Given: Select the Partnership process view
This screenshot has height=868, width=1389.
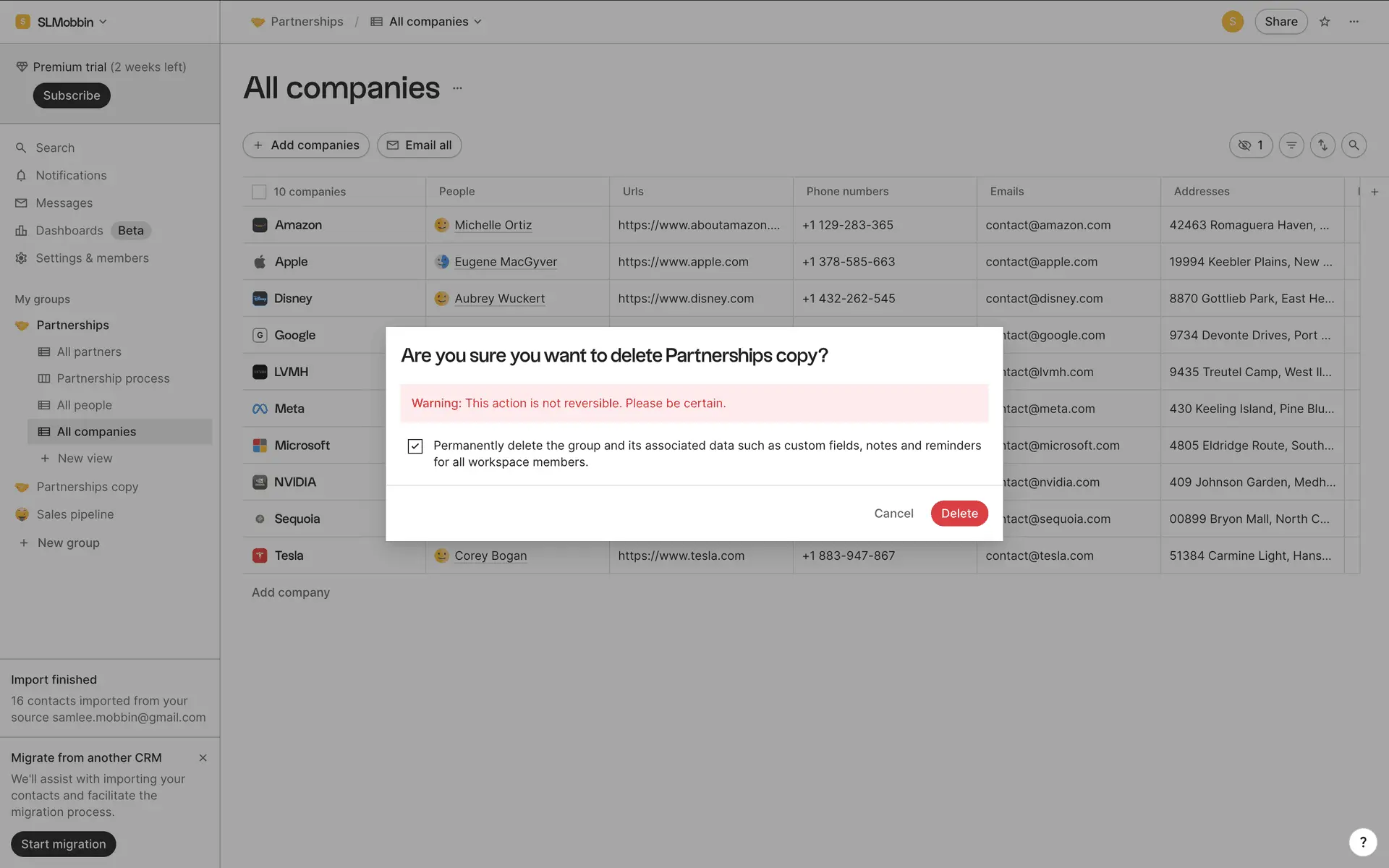Looking at the screenshot, I should [x=113, y=378].
